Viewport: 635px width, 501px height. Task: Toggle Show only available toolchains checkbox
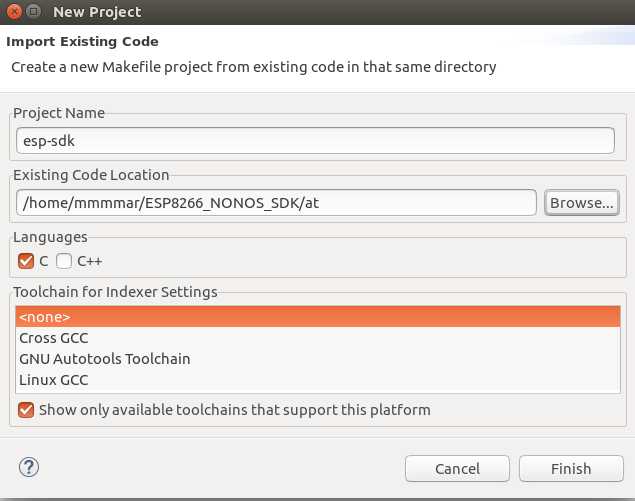point(26,410)
